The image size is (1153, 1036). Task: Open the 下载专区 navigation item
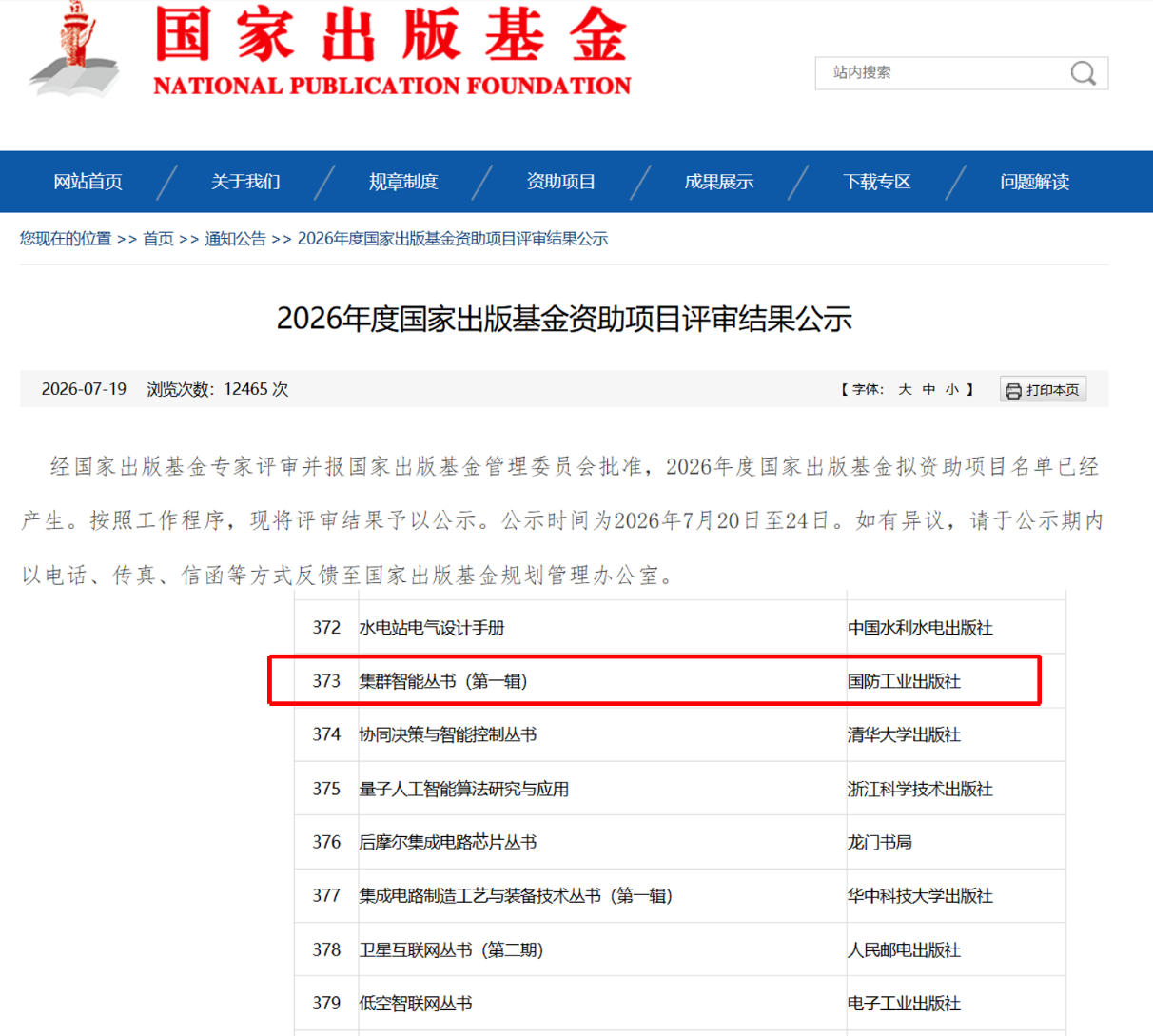point(877,182)
